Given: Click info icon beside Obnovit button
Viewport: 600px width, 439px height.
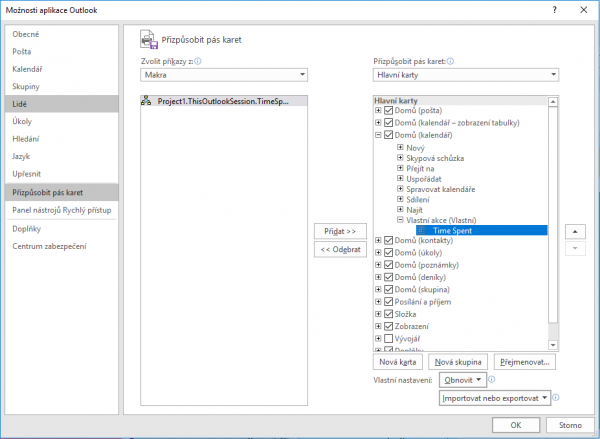Looking at the screenshot, I should [x=492, y=379].
